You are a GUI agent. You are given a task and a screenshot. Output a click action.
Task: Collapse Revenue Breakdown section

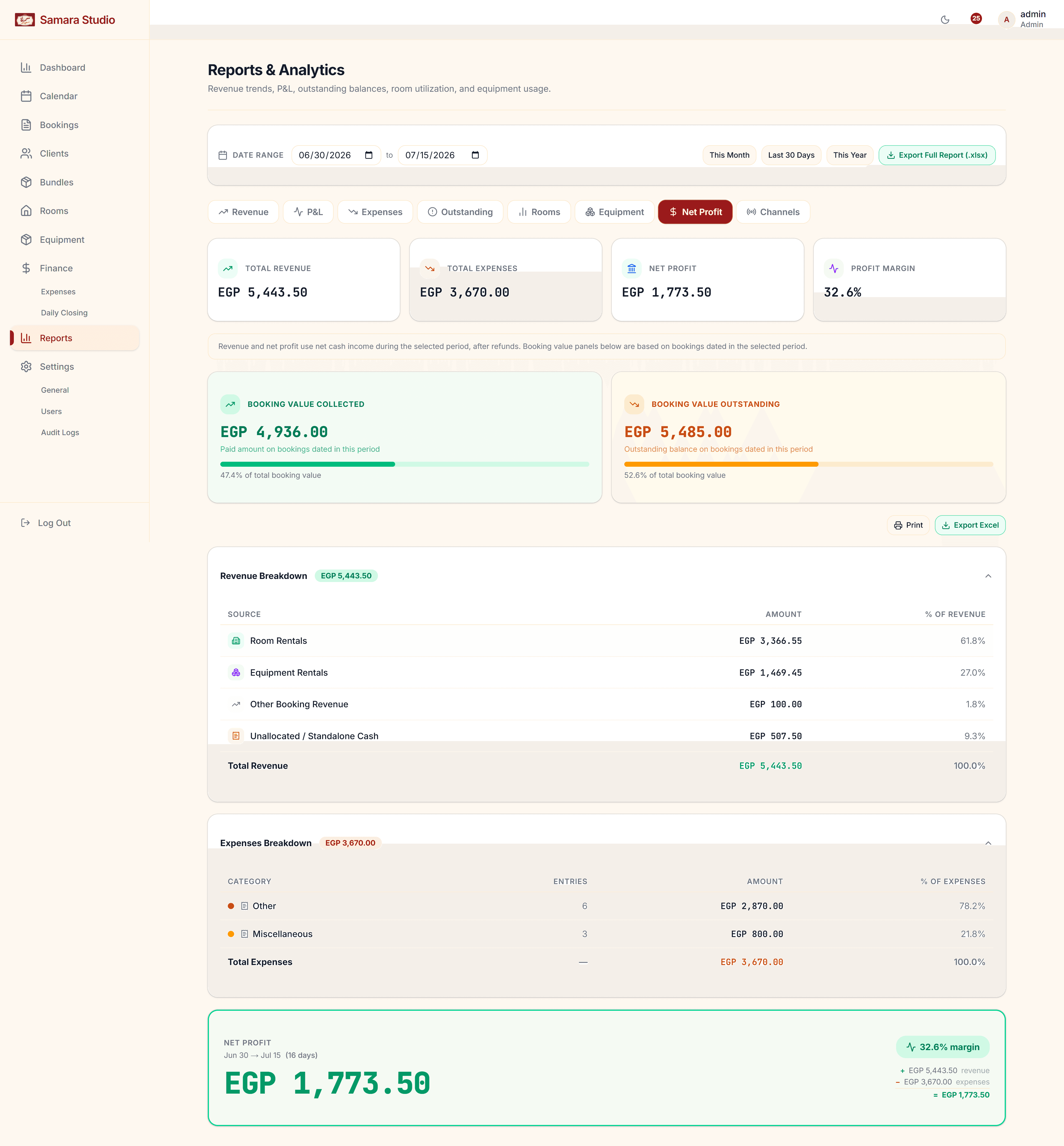coord(988,576)
